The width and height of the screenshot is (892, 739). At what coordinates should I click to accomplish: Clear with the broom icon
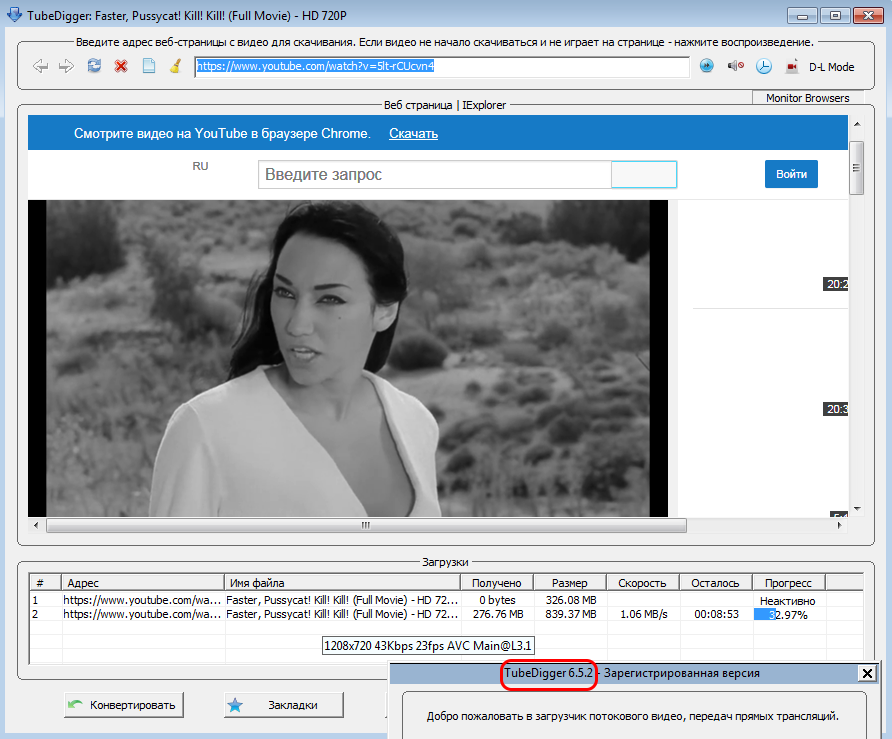pos(175,66)
